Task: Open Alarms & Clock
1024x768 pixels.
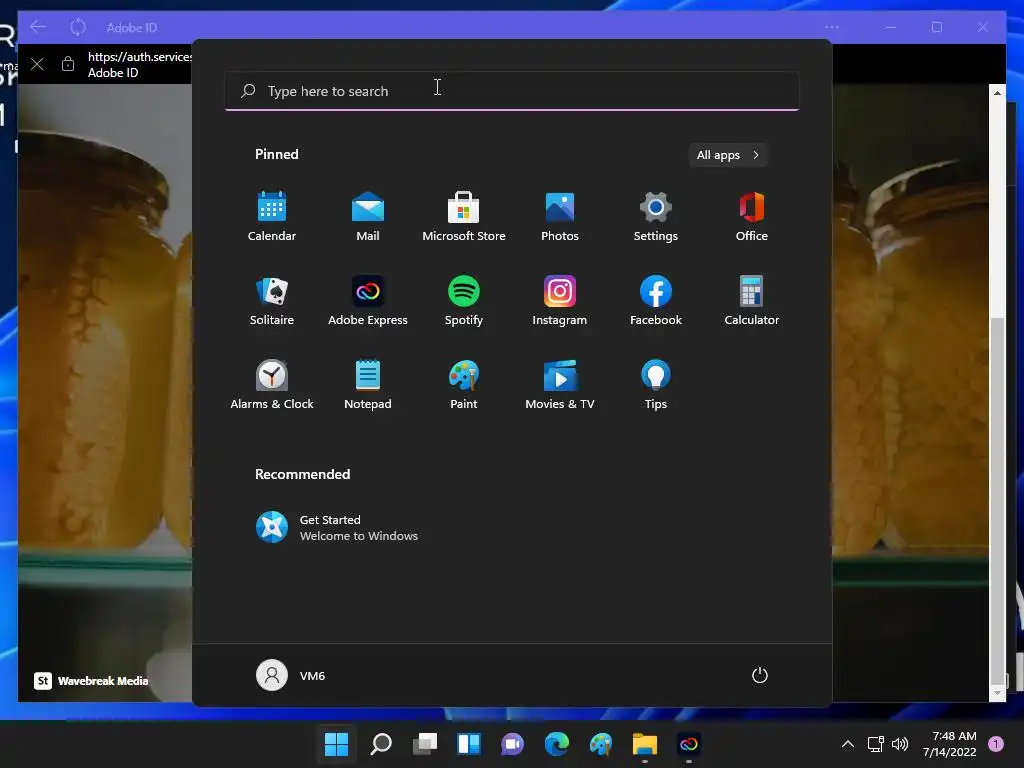Action: click(272, 385)
